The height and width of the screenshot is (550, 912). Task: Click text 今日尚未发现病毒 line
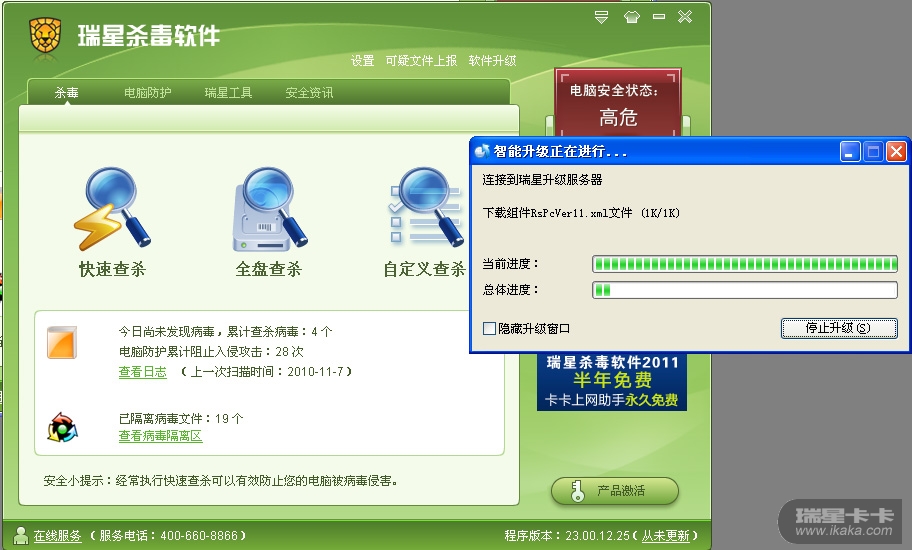225,332
